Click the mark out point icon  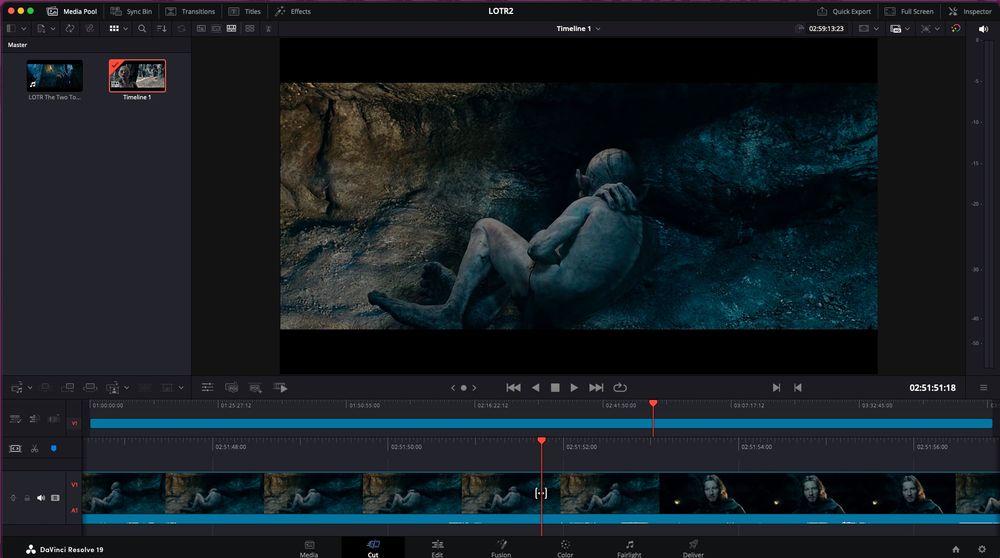coord(797,388)
